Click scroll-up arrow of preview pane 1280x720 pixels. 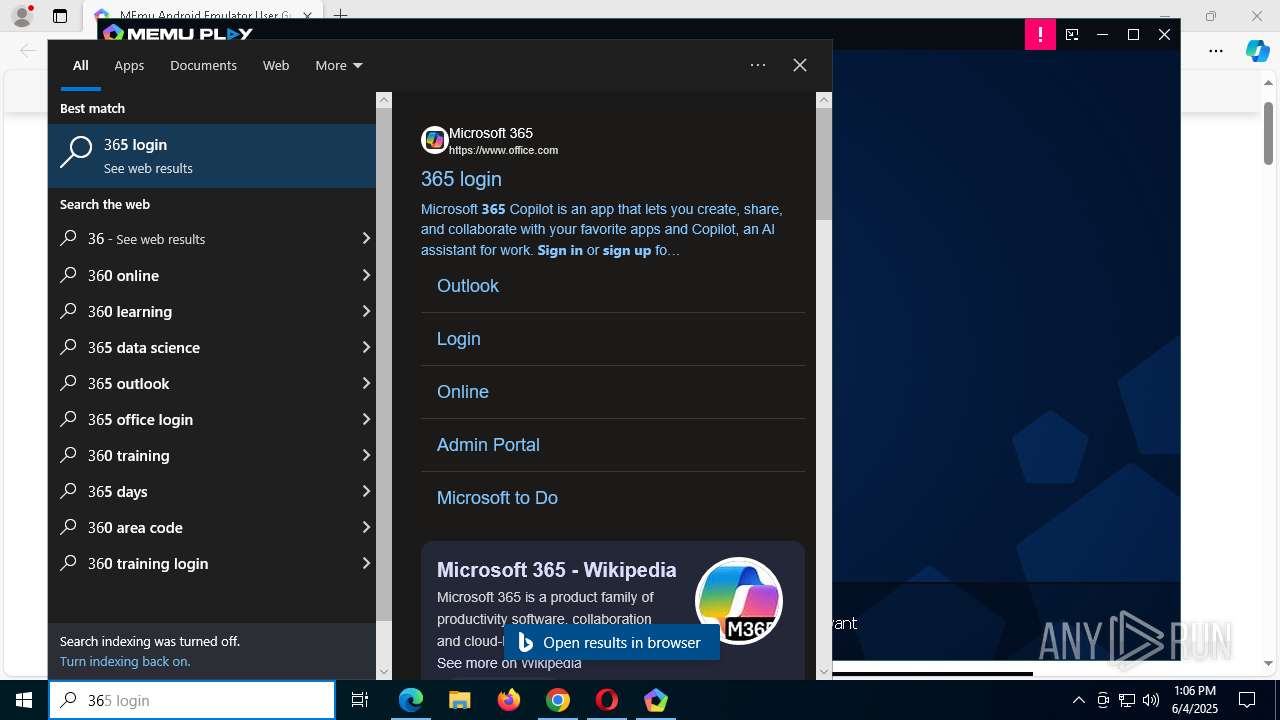pos(824,100)
